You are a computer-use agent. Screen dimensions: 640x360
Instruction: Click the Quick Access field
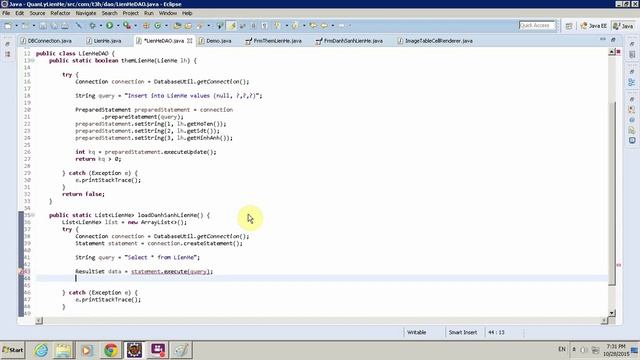537,25
